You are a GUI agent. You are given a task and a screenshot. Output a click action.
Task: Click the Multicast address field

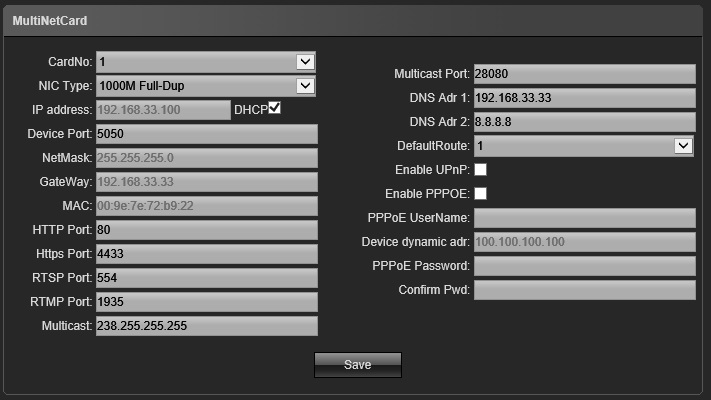click(207, 326)
